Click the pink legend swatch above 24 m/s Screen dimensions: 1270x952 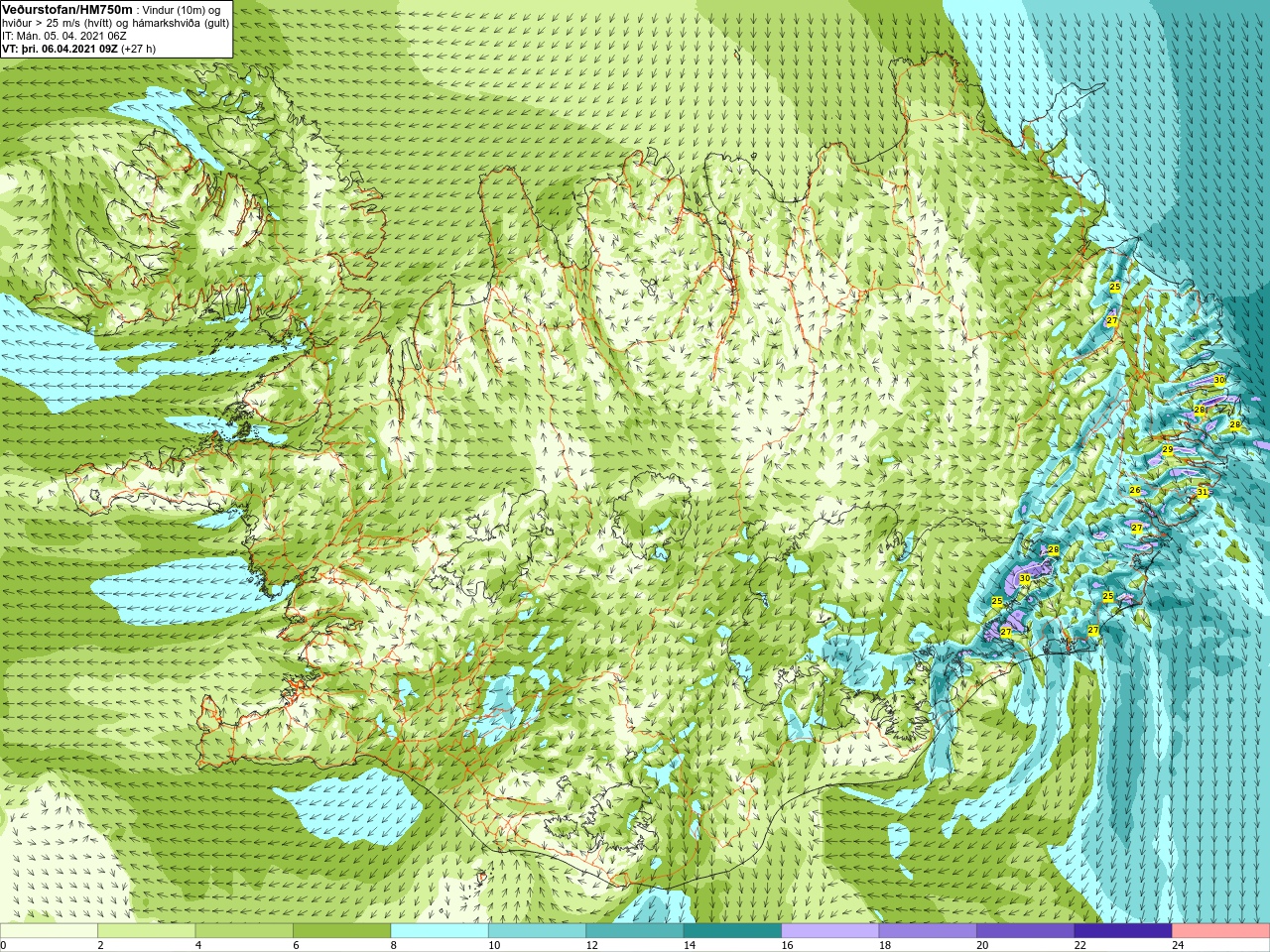pyautogui.click(x=1220, y=930)
